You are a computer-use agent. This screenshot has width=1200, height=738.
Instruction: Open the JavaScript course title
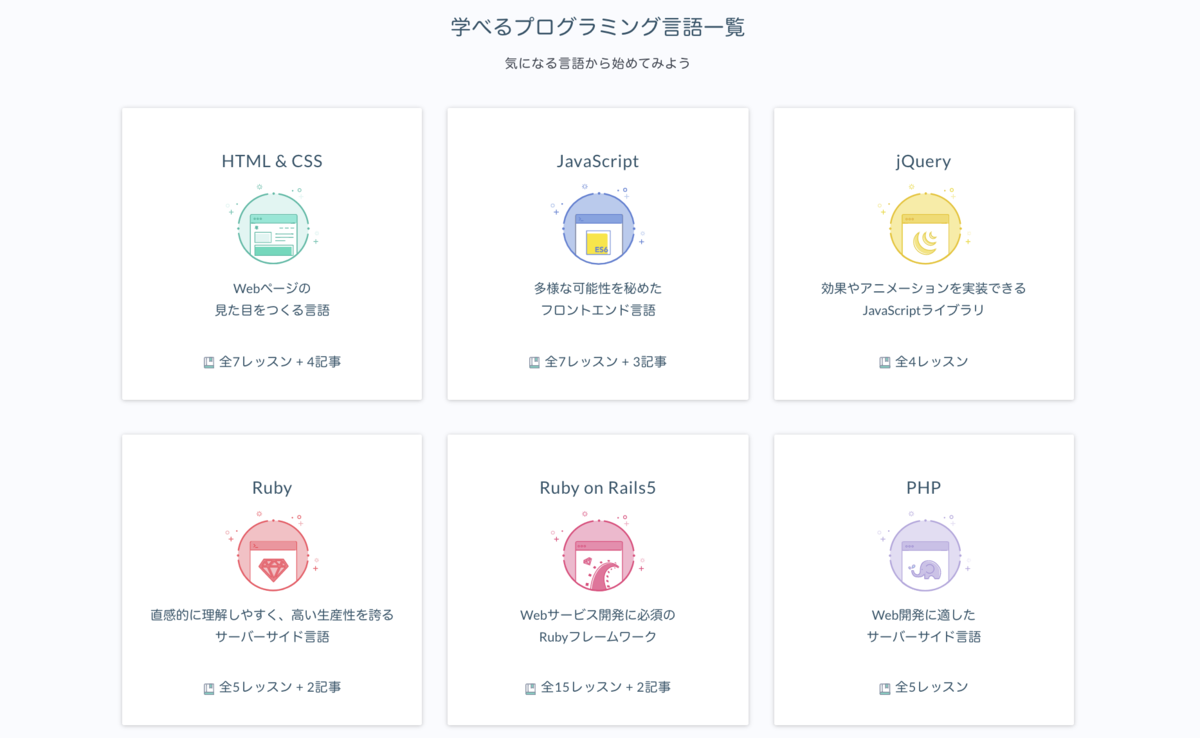click(x=598, y=161)
